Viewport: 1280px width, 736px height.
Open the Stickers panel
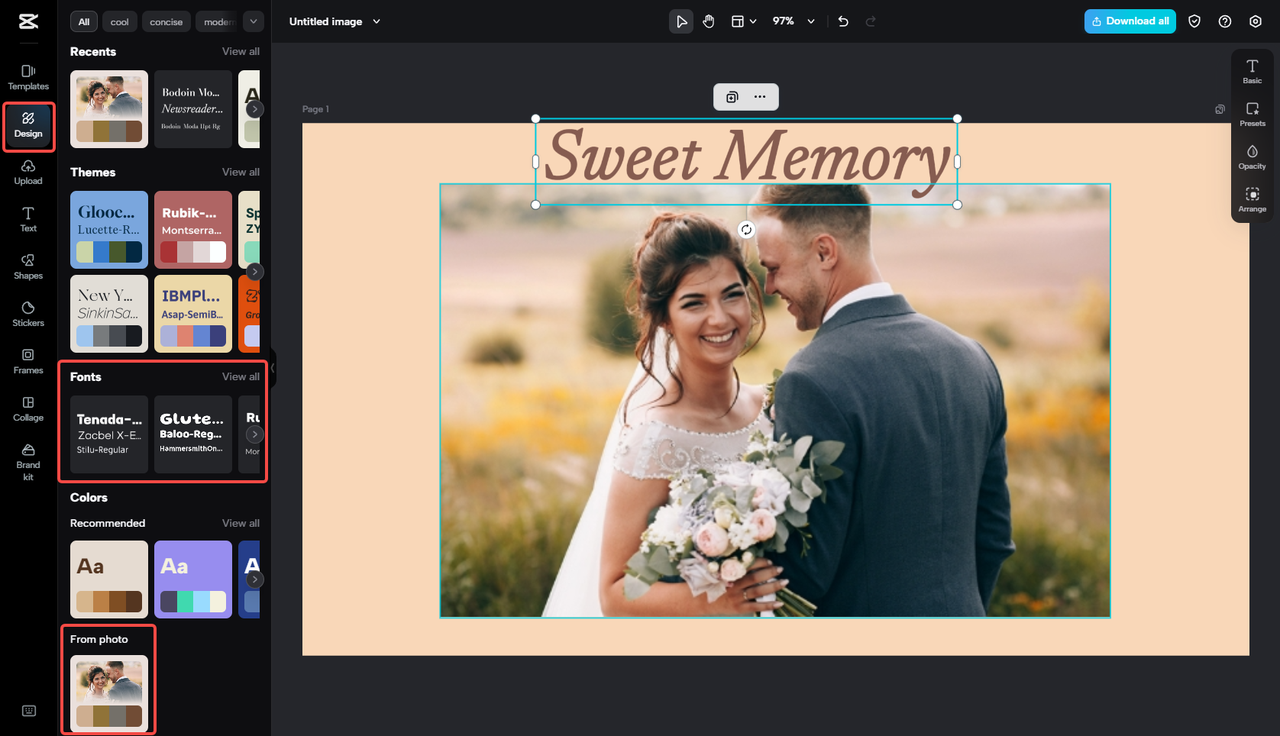point(27,314)
